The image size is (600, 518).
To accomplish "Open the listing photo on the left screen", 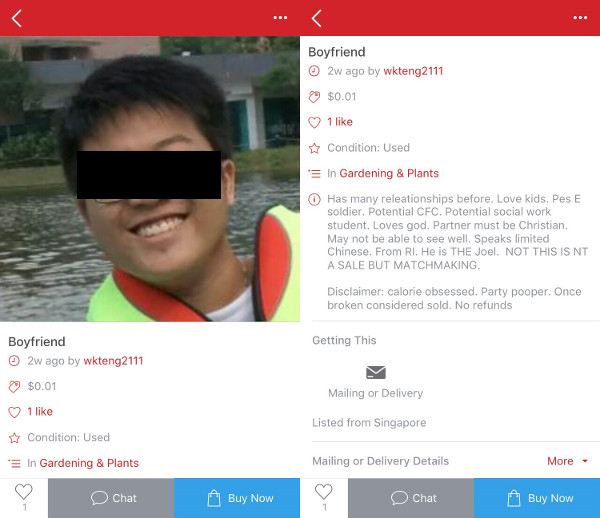I will pos(150,179).
